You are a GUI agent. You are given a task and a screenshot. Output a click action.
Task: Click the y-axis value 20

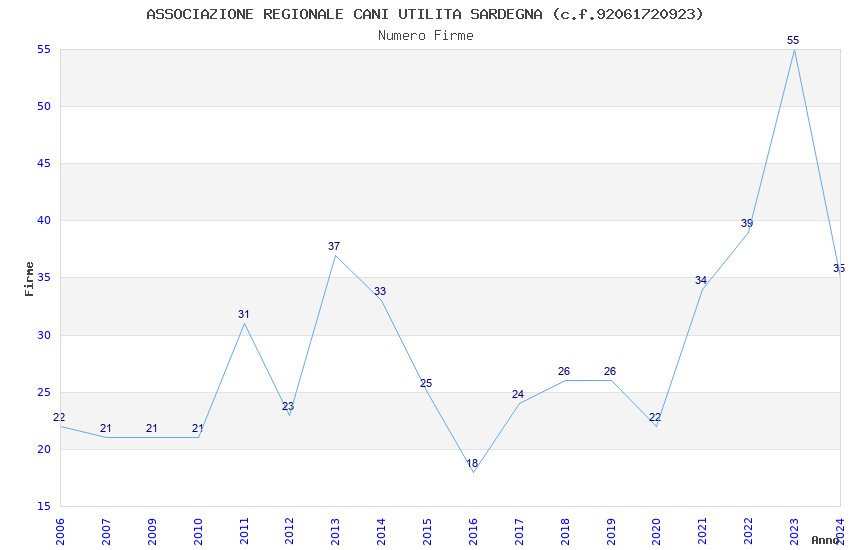pos(44,449)
